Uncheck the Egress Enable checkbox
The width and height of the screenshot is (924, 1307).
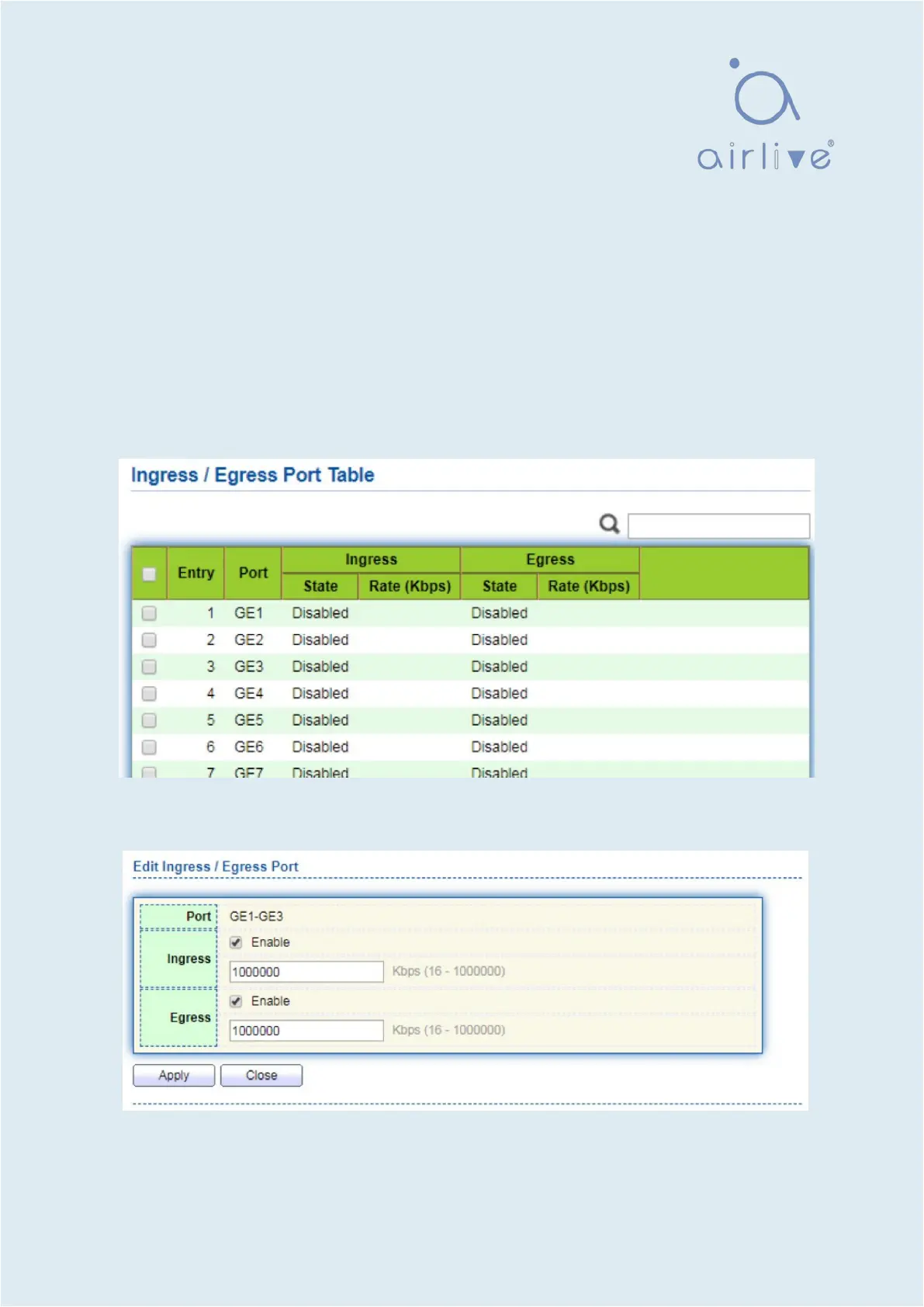(236, 1002)
